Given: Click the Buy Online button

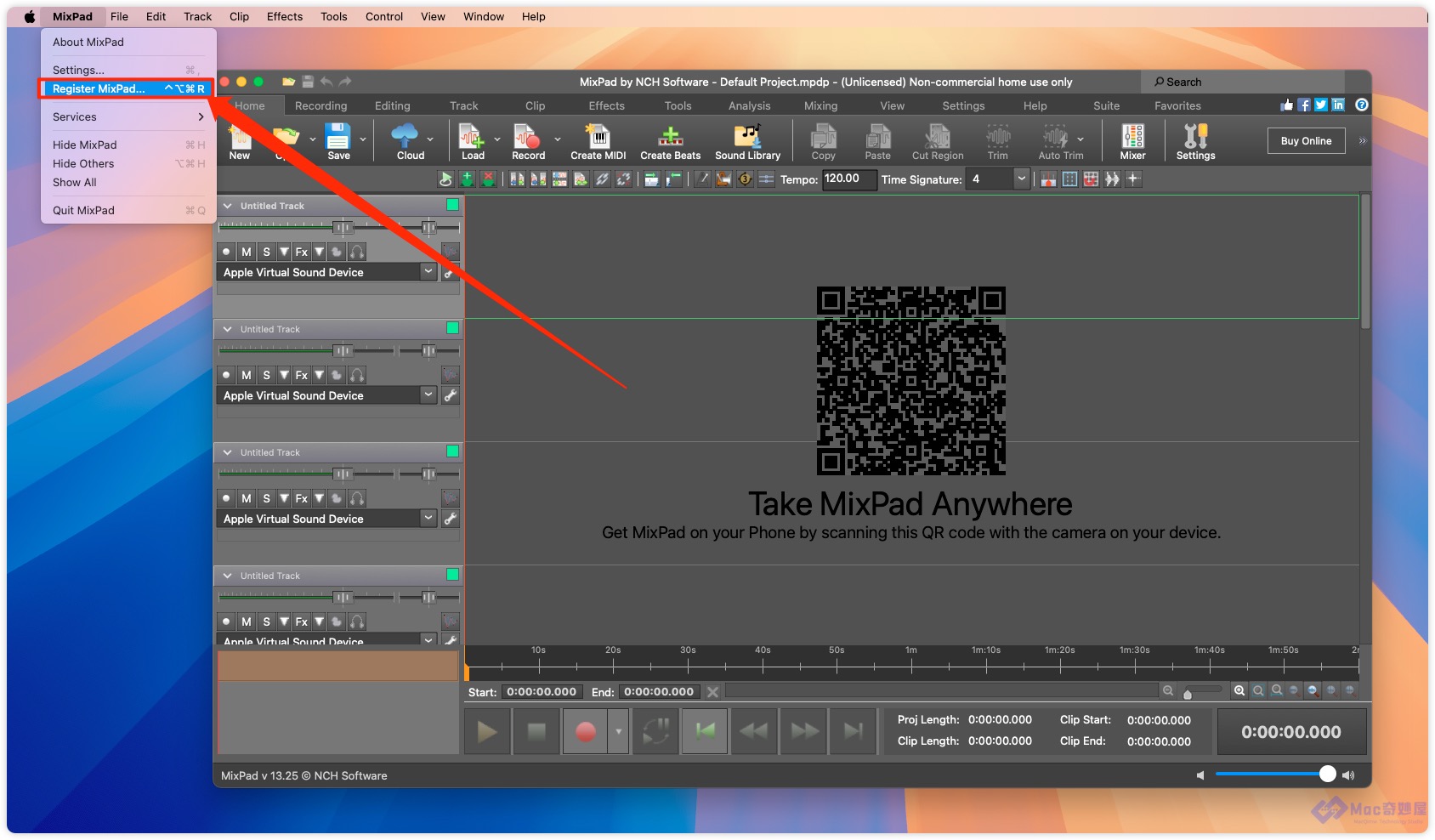Looking at the screenshot, I should 1306,141.
